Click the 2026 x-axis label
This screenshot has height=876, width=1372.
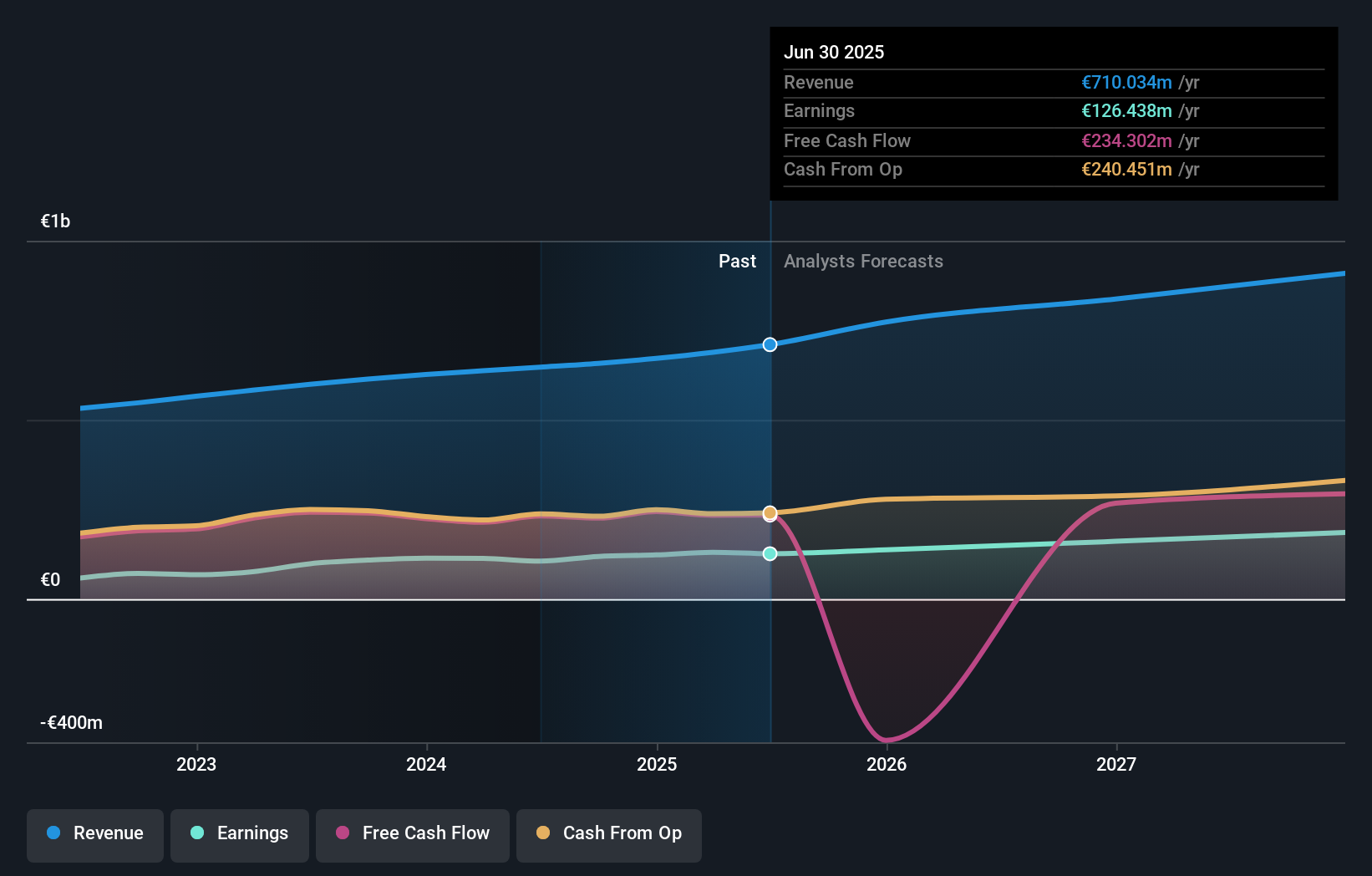pos(887,764)
